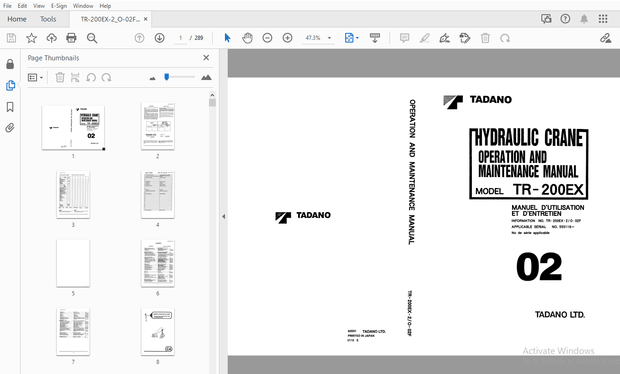
Task: Select page 4 thumbnail
Action: click(x=158, y=195)
